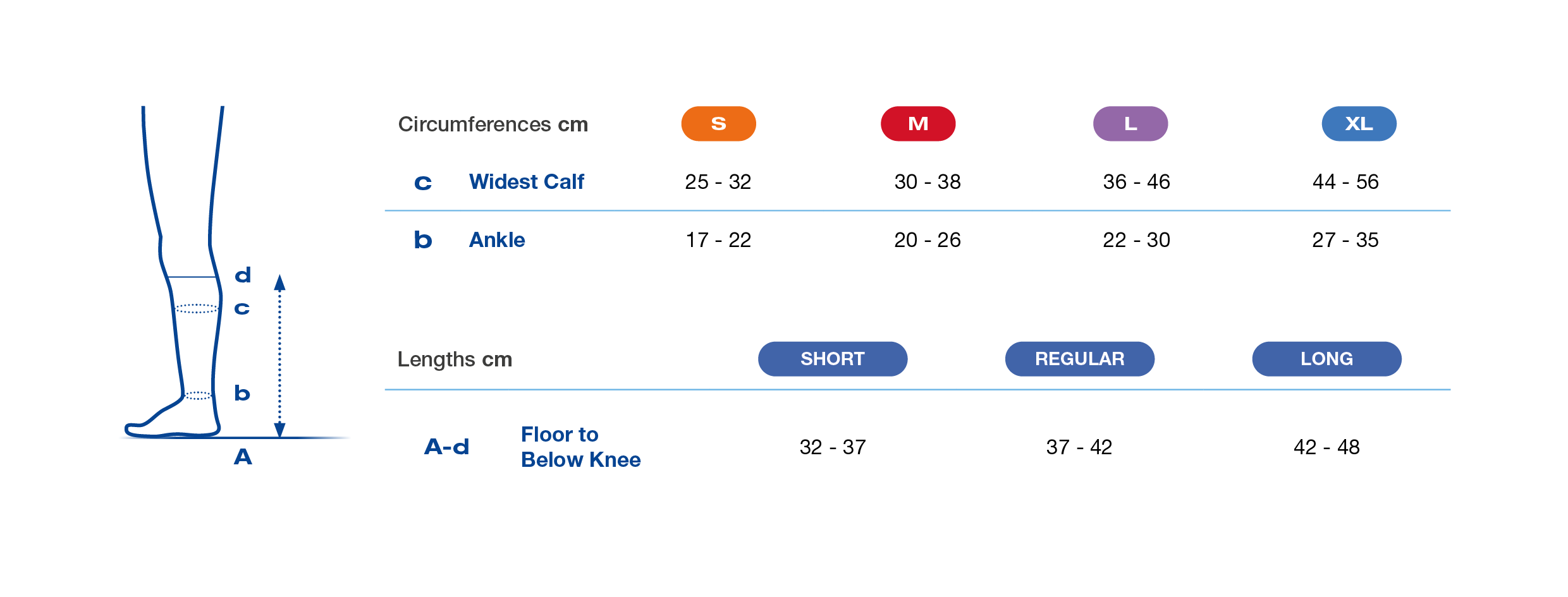Select the 27 - 35 ankle measurement
Image resolution: width=1568 pixels, height=597 pixels.
[x=1345, y=240]
